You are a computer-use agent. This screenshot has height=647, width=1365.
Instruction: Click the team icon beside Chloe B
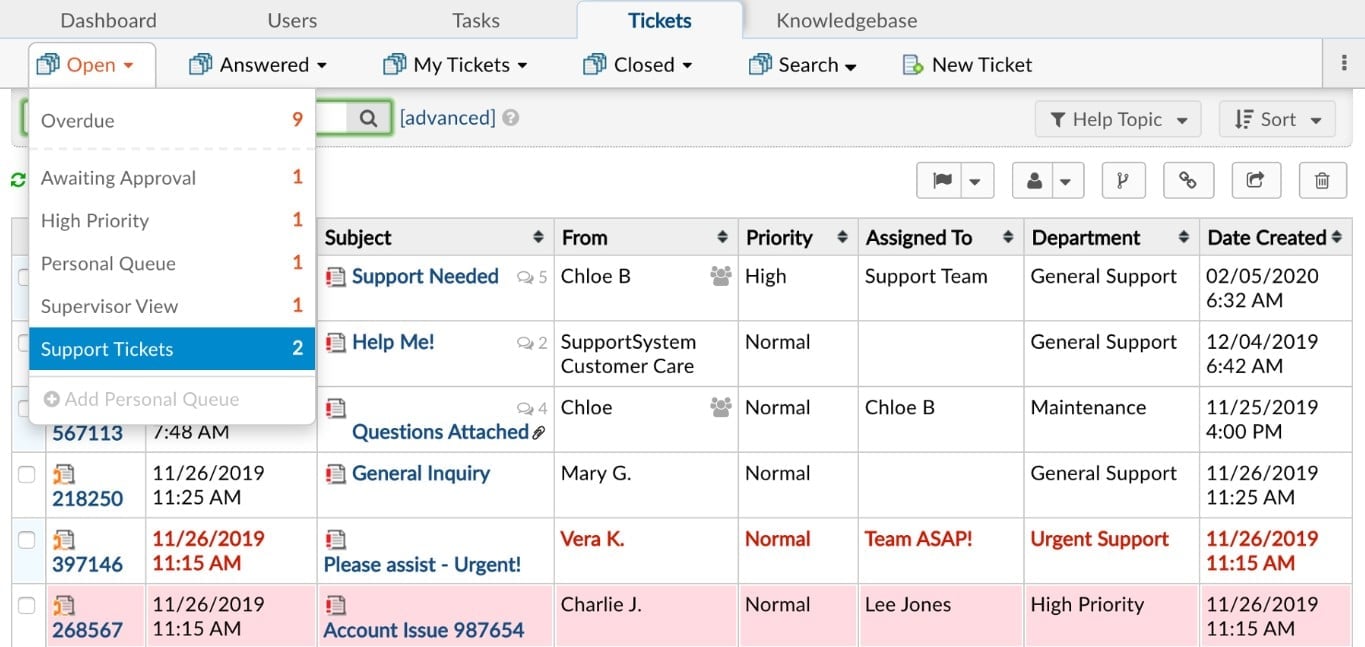[x=720, y=277]
